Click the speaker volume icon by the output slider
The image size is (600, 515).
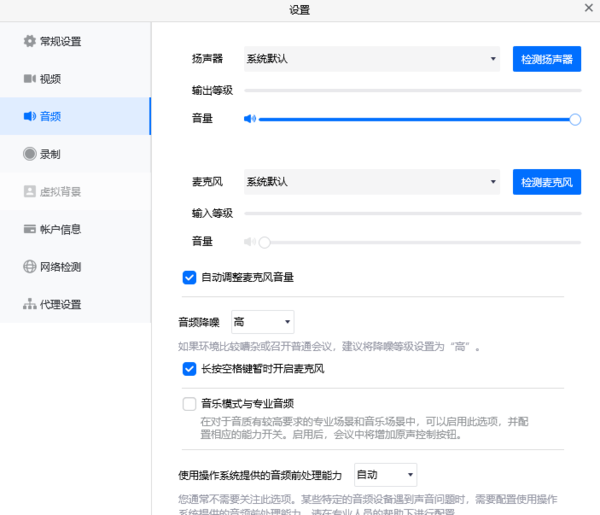click(x=250, y=119)
